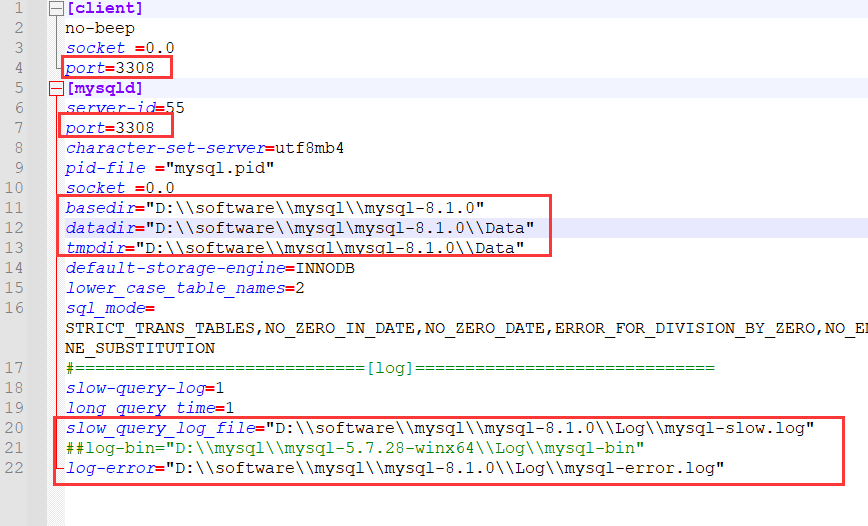Click default-storage-engine=INNODB line
The width and height of the screenshot is (868, 526).
[210, 268]
